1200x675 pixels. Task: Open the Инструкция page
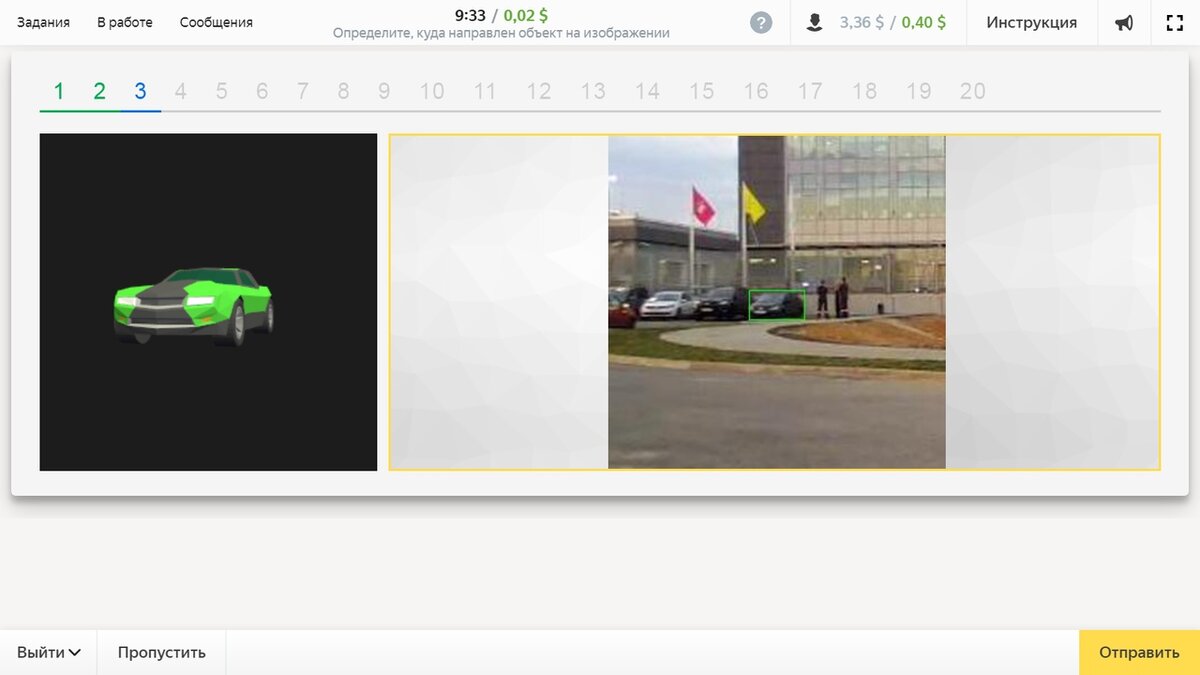[x=1032, y=22]
